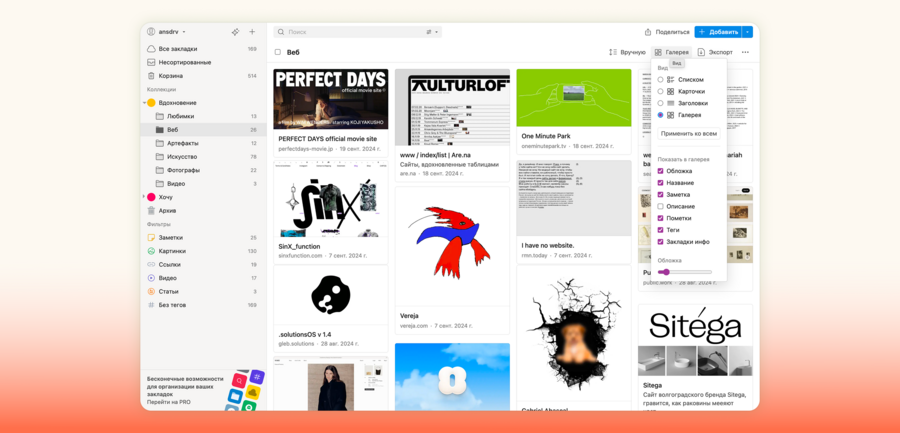Uncheck the Заметка checkbox
This screenshot has width=900, height=433.
click(661, 195)
